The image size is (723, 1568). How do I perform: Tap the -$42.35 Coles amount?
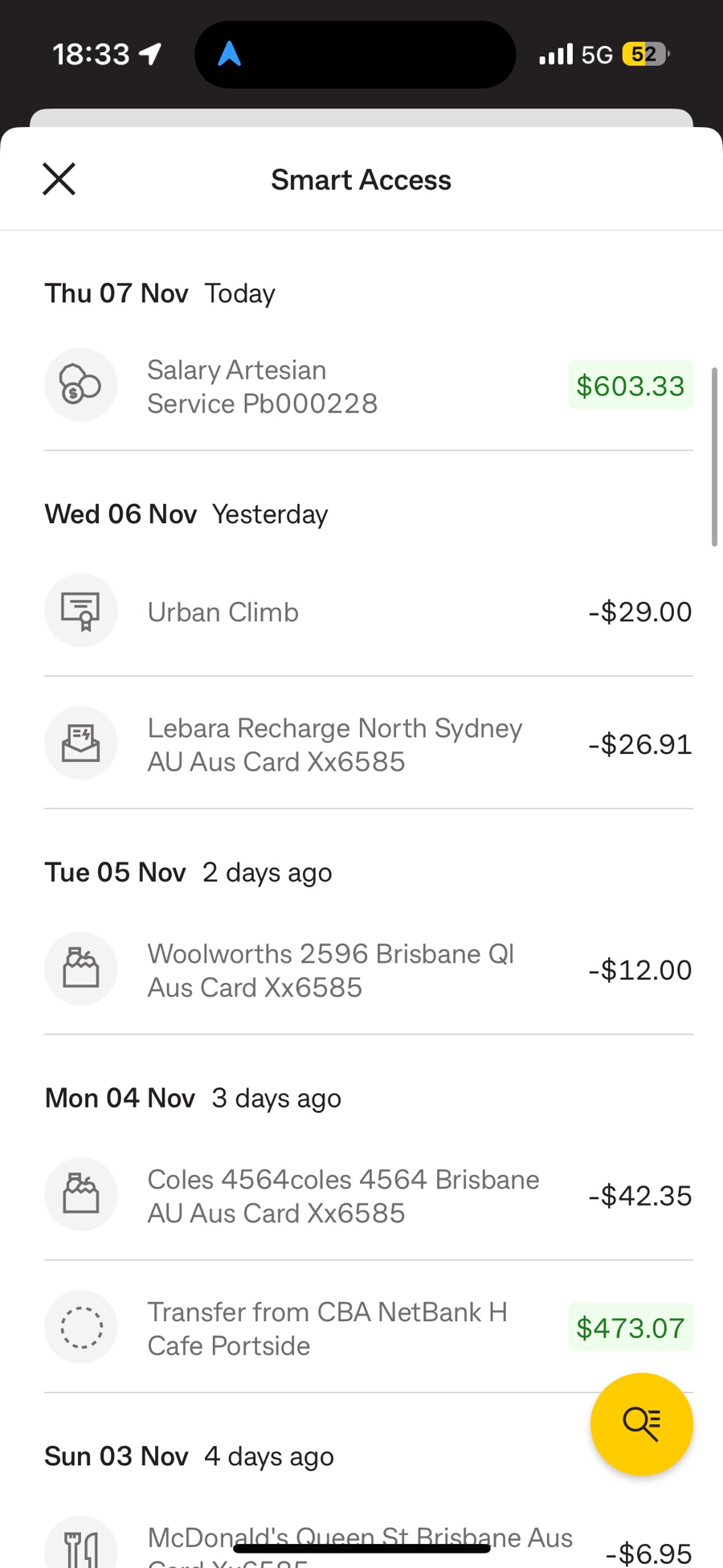640,1196
